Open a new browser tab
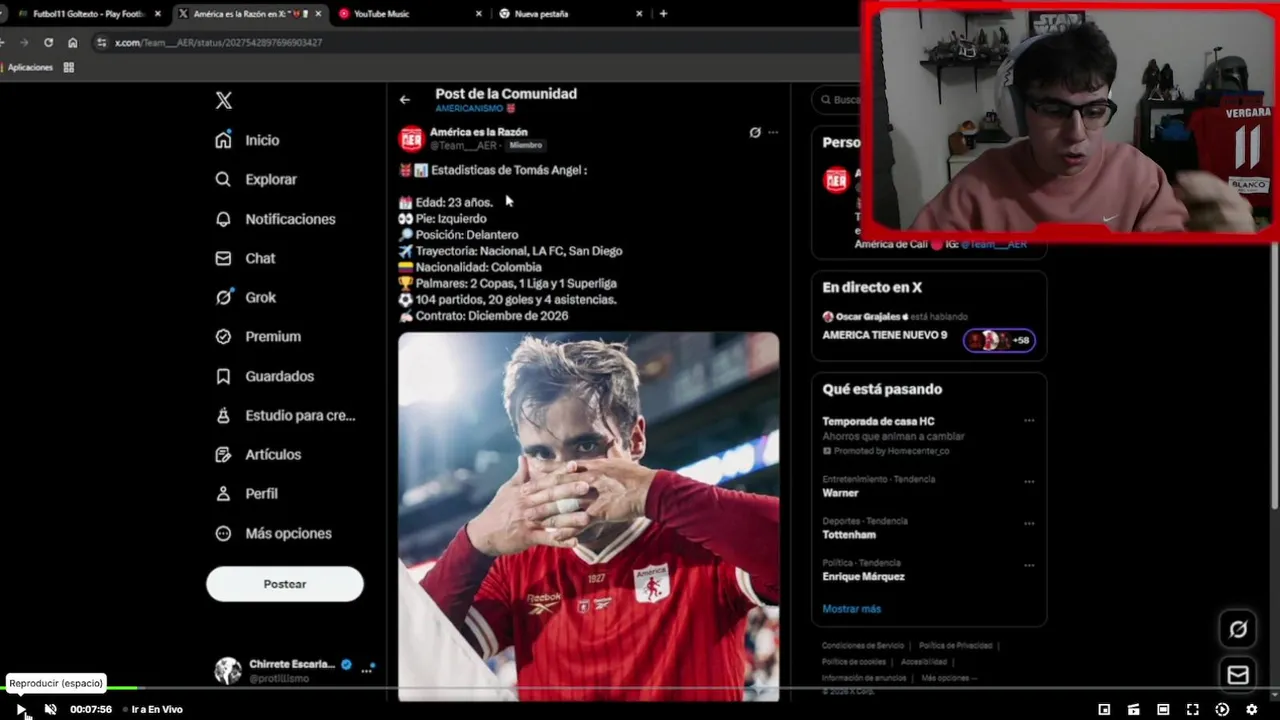 click(x=663, y=14)
